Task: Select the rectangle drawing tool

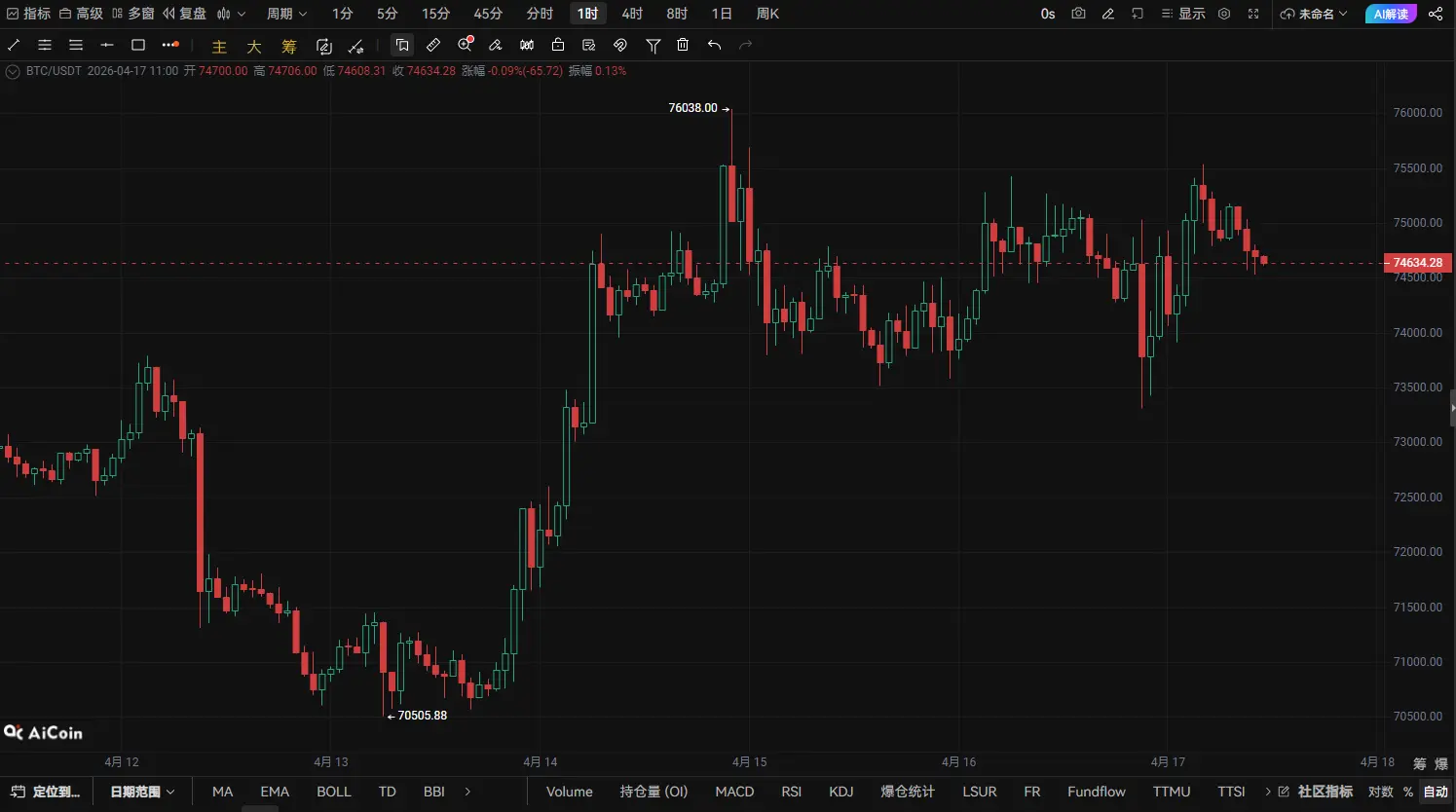Action: tap(138, 45)
